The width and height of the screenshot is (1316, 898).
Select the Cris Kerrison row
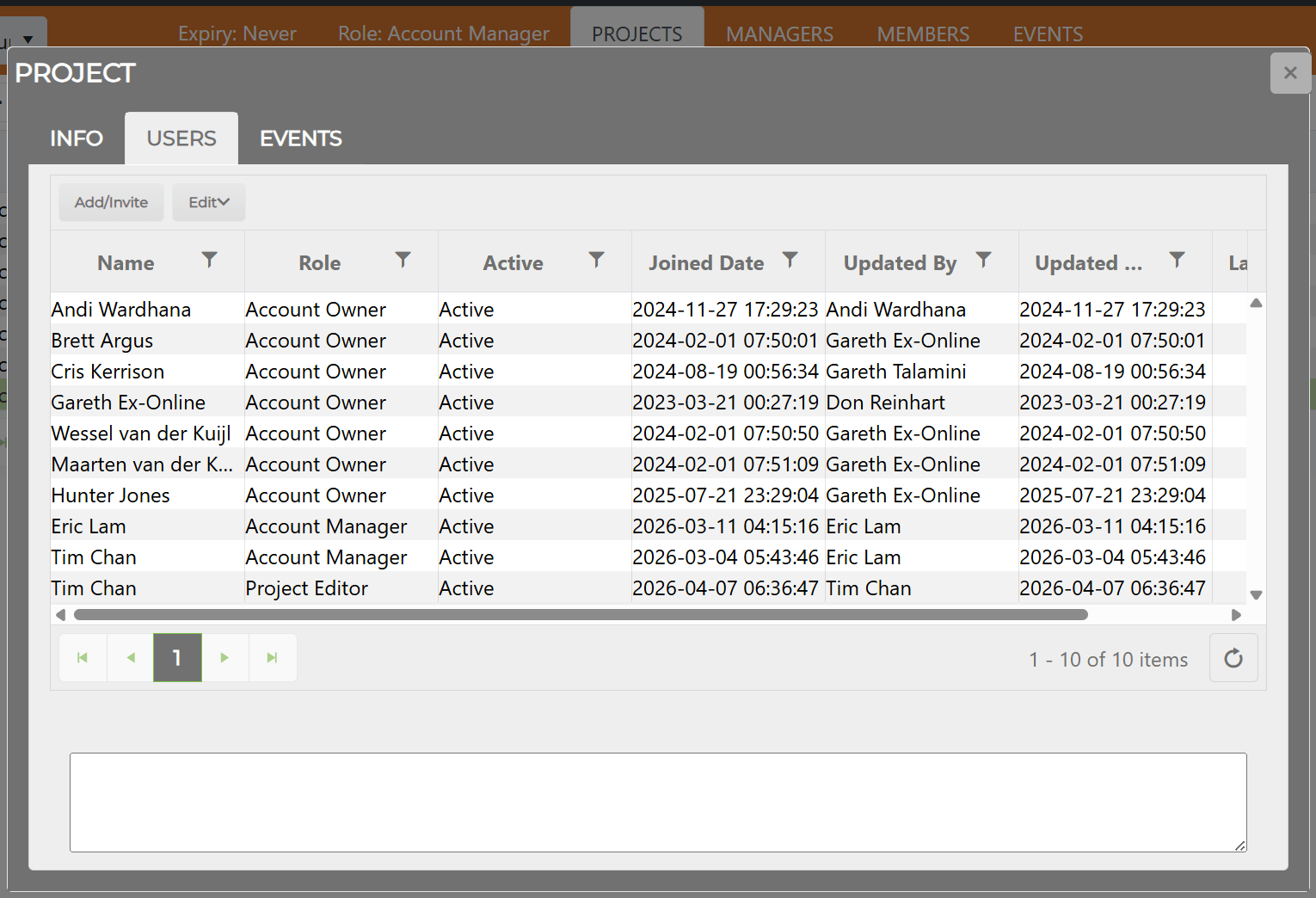pos(649,371)
